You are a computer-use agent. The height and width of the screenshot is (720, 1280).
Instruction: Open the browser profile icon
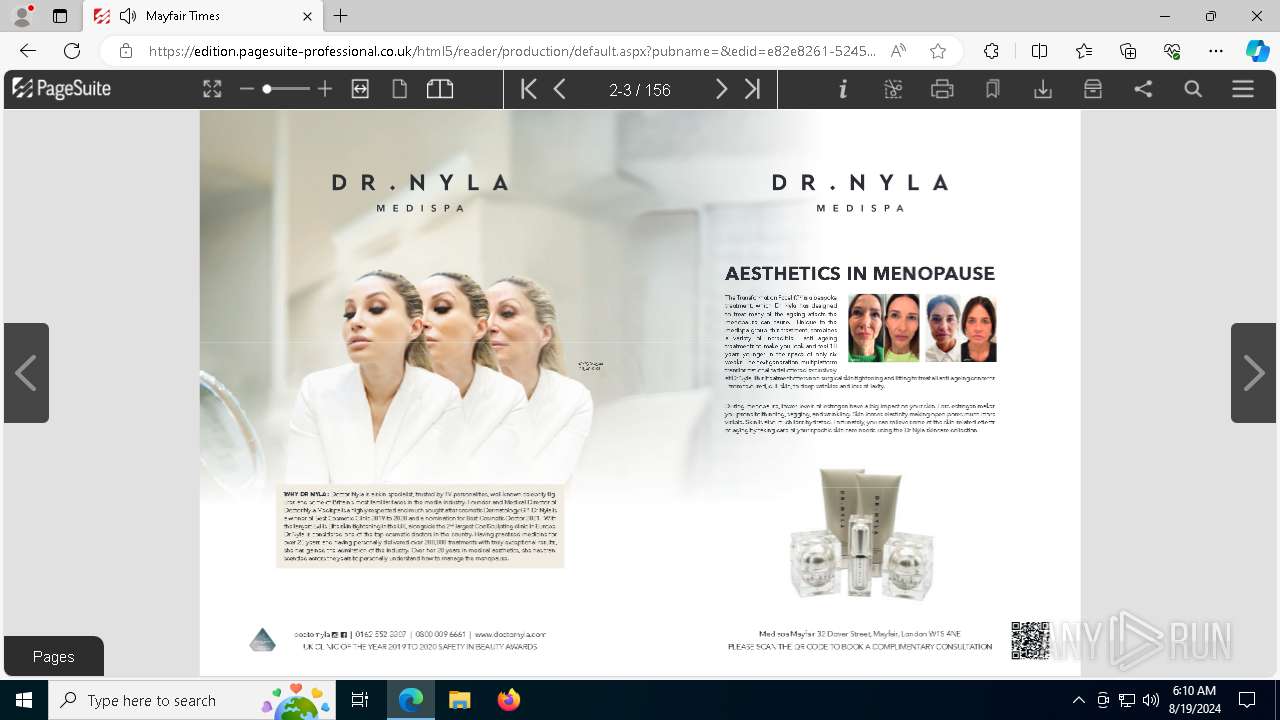pyautogui.click(x=22, y=16)
